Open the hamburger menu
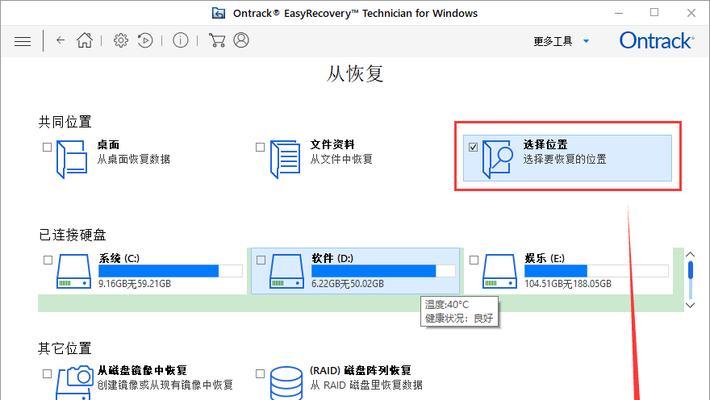Screen dimensions: 710x400 coord(23,41)
